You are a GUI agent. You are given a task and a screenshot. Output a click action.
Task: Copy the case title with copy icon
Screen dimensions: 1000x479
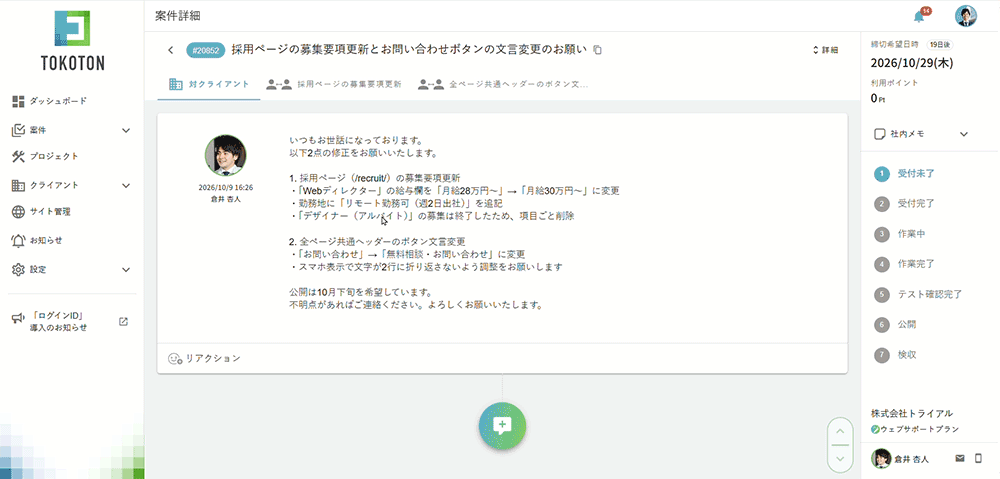point(598,50)
